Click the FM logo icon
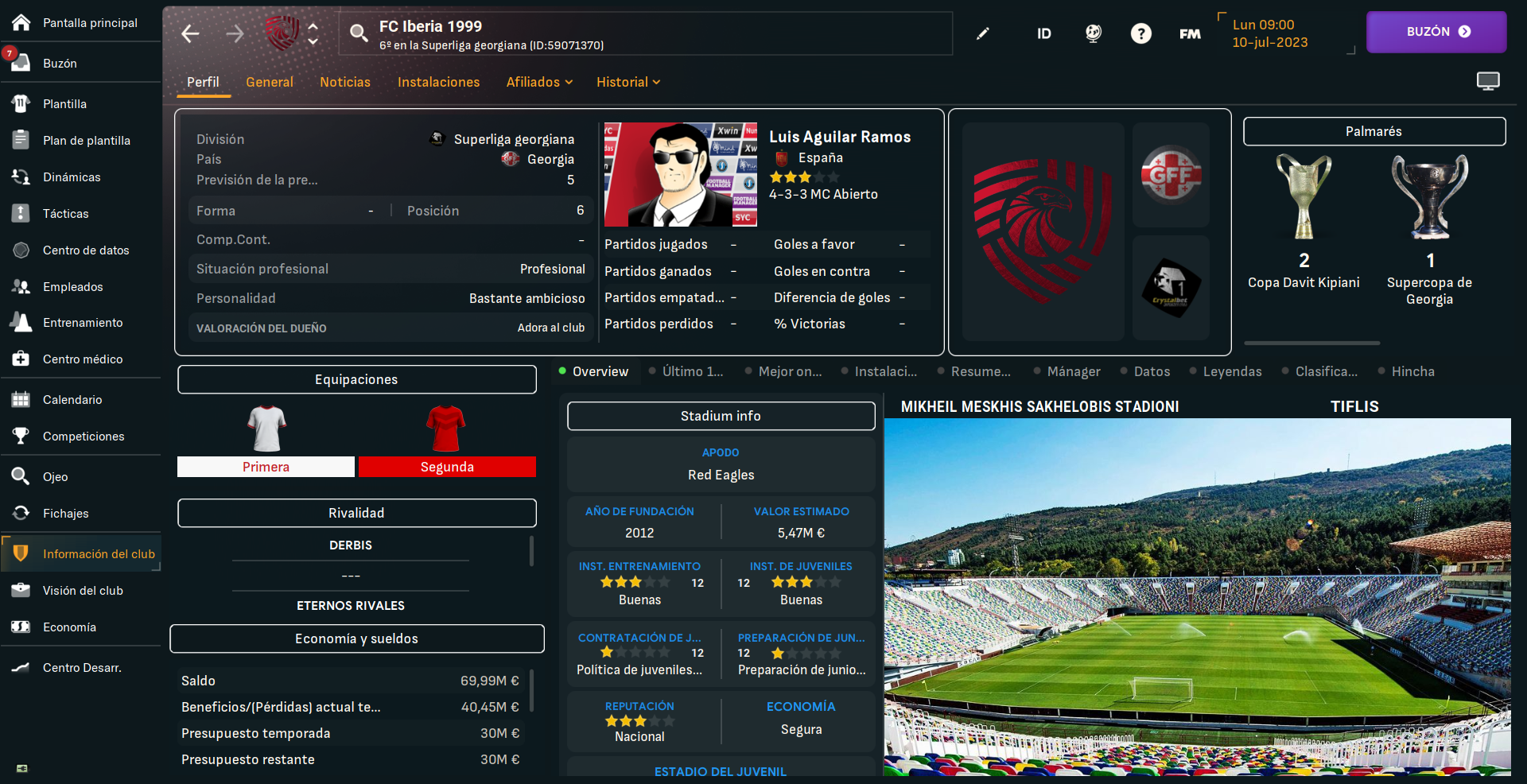Image resolution: width=1527 pixels, height=784 pixels. tap(1190, 33)
